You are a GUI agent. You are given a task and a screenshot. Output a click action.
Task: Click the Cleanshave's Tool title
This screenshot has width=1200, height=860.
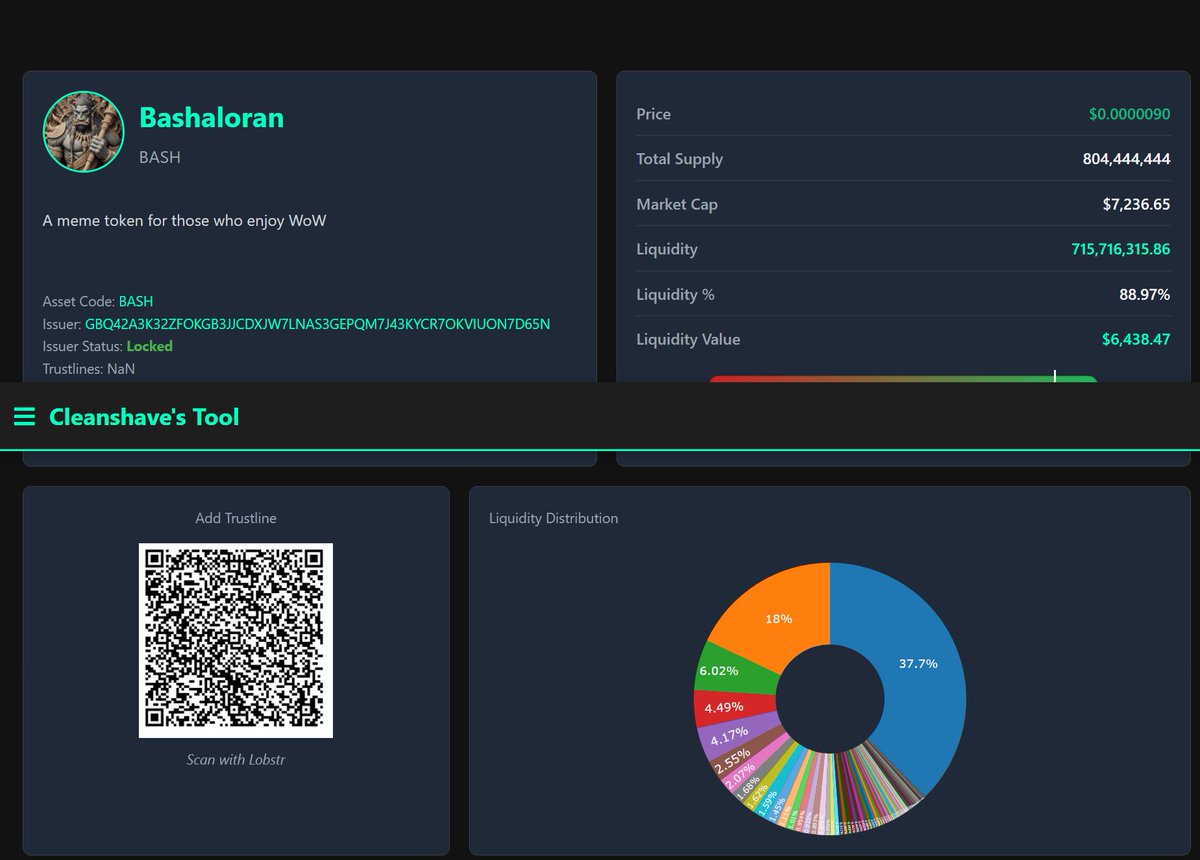pos(144,417)
